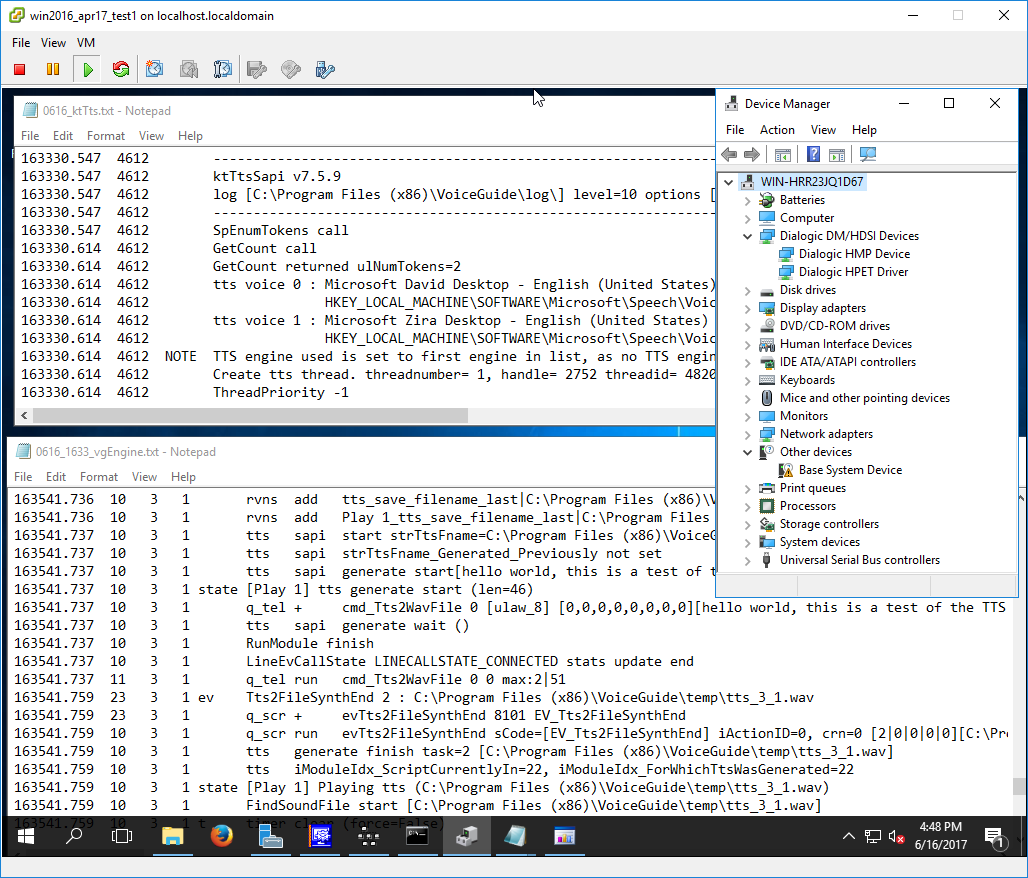The width and height of the screenshot is (1028, 878).
Task: Open File menu in 0616_ktTts.txt Notepad
Action: tap(30, 136)
